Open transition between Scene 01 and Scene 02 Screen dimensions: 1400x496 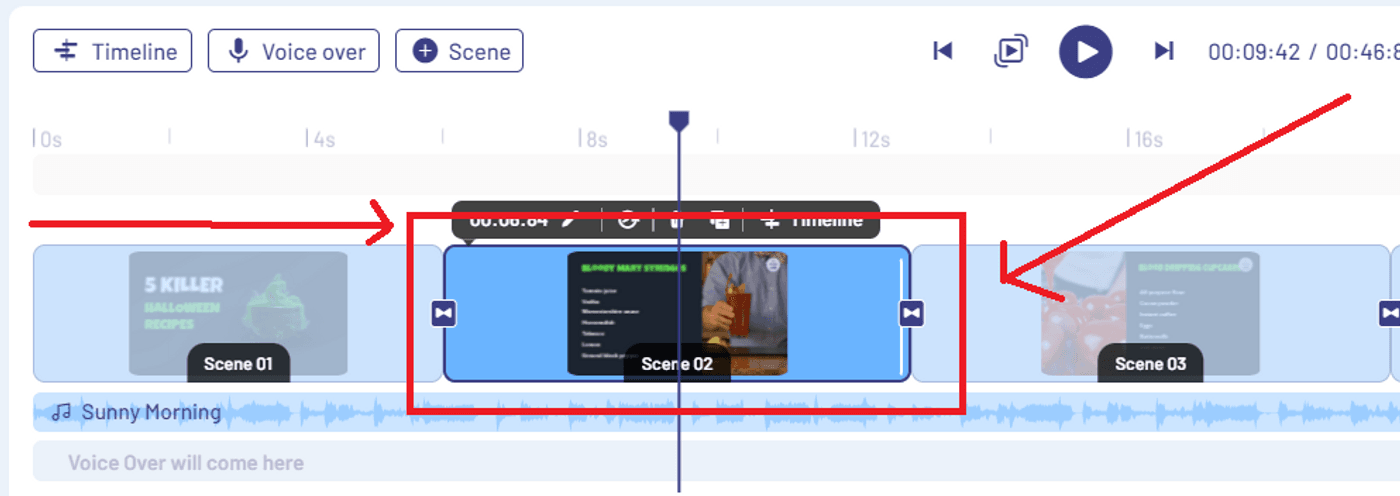[x=444, y=314]
